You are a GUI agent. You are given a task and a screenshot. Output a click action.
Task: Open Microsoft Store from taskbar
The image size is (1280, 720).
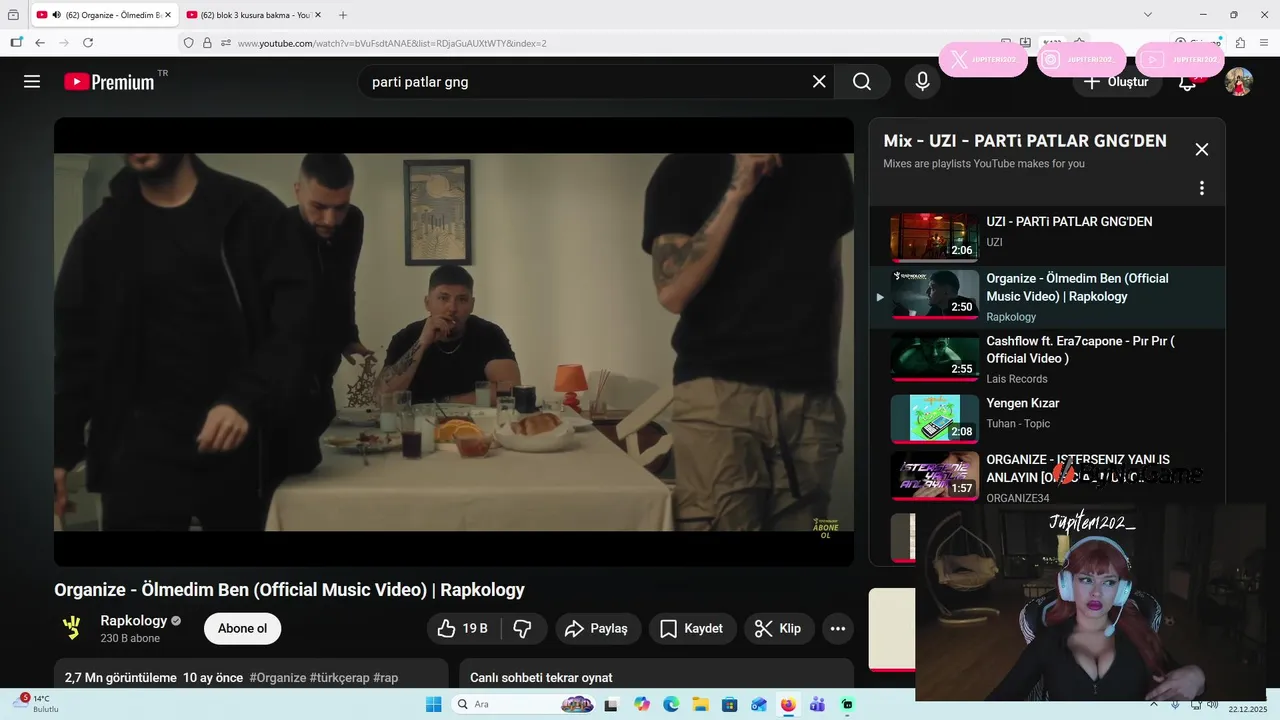(x=729, y=704)
